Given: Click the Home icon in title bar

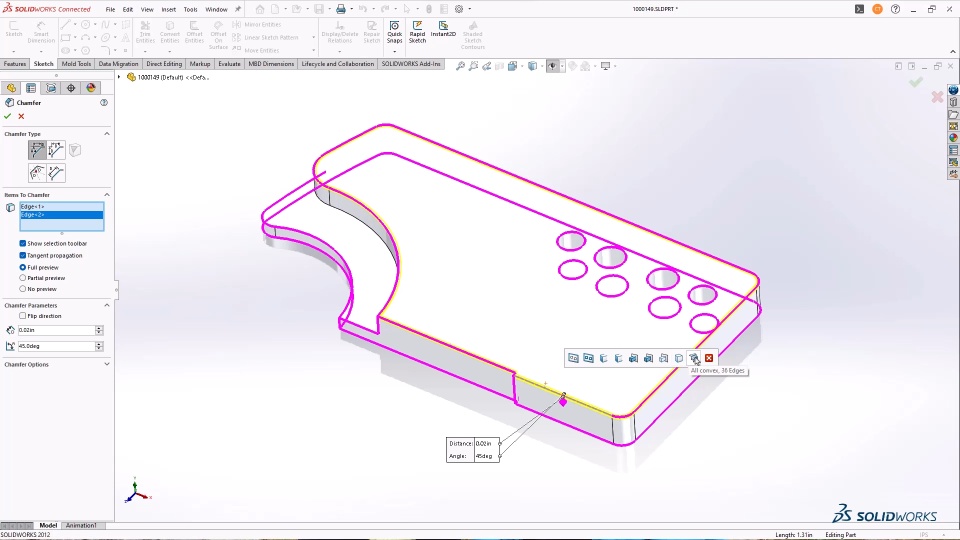Looking at the screenshot, I should click(260, 9).
